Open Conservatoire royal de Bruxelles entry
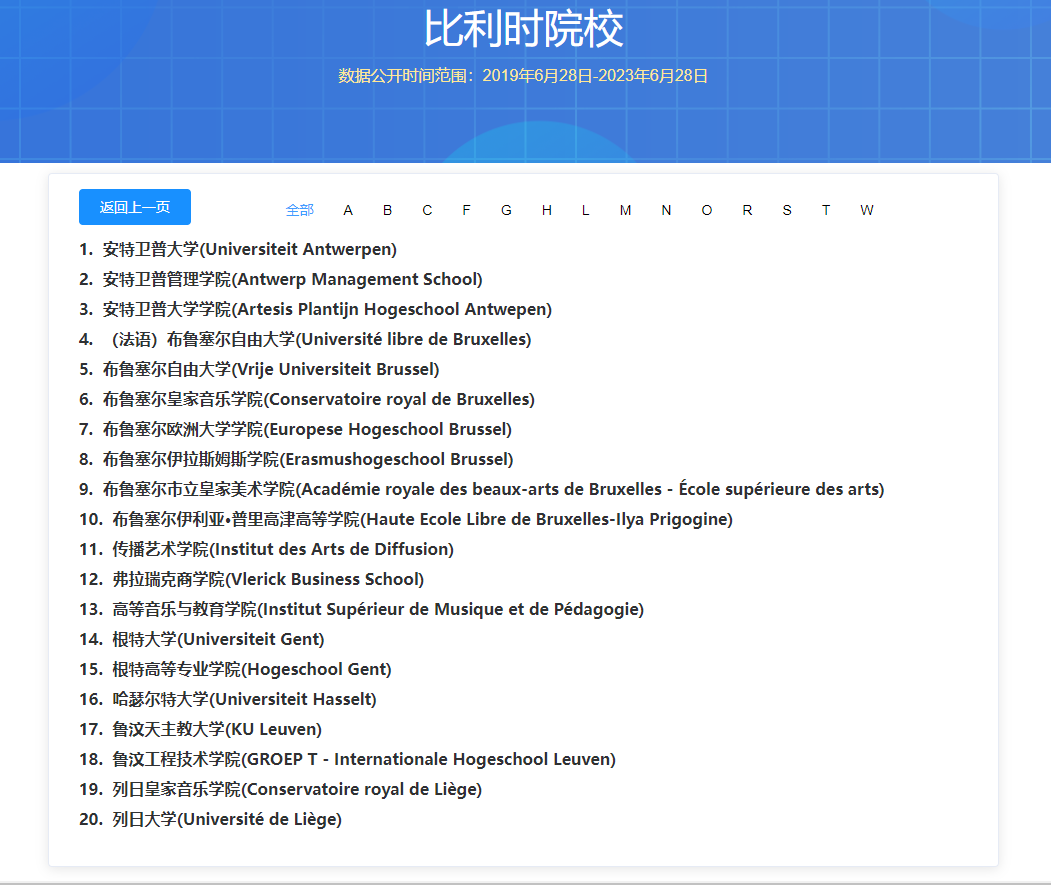Screen dimensions: 1051x885 point(307,400)
